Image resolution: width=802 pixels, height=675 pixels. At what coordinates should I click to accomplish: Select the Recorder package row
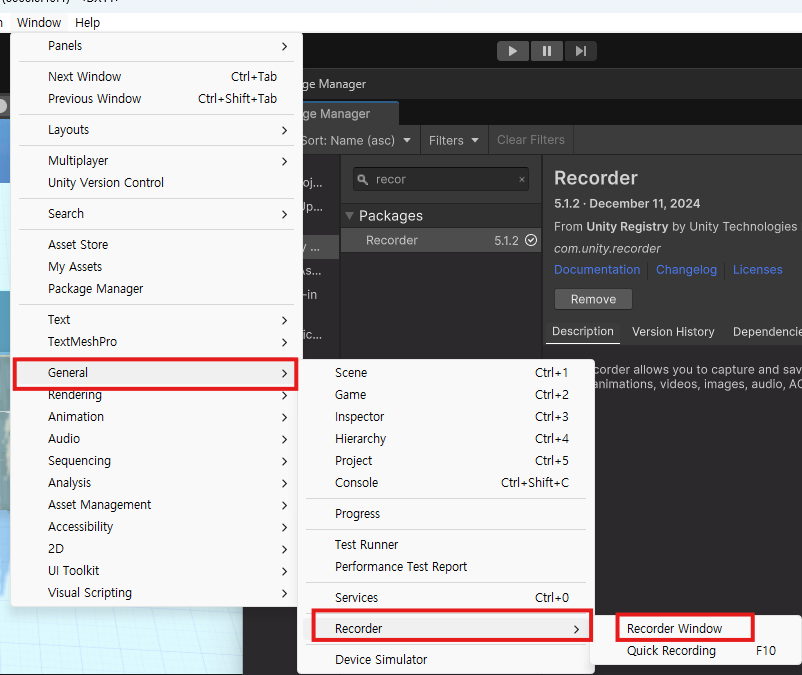(x=441, y=240)
